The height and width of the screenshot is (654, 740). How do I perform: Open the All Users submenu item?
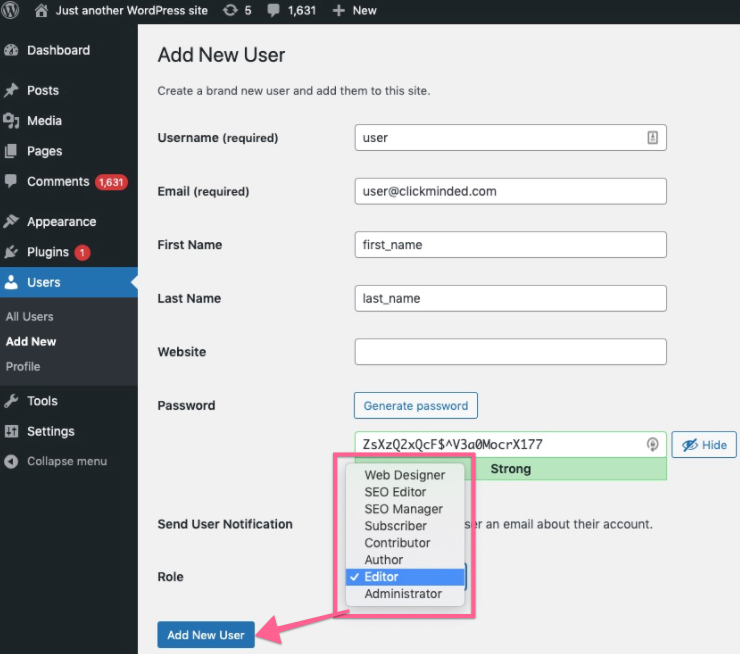[30, 317]
